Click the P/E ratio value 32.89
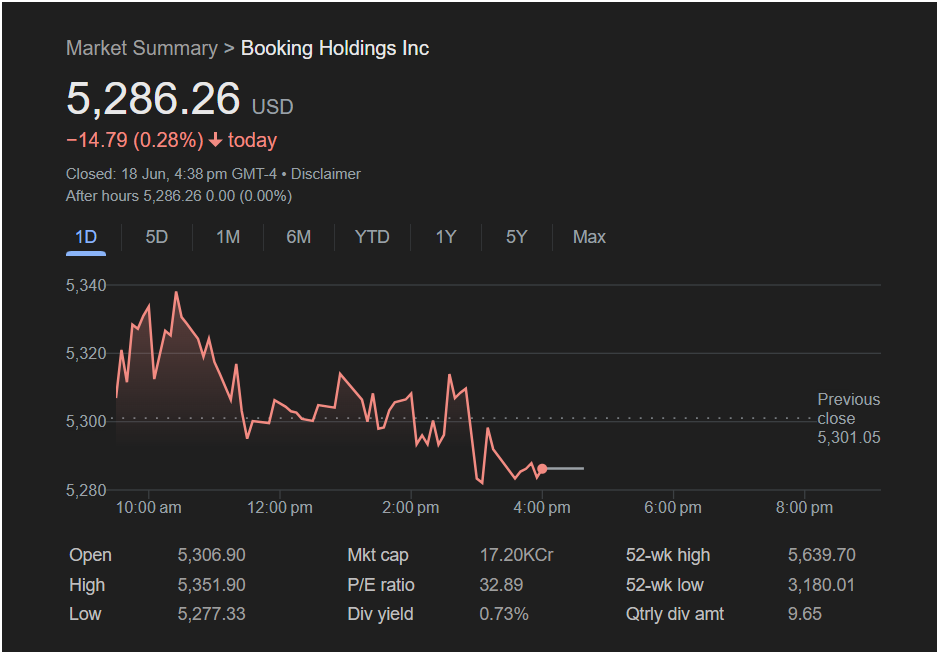 click(501, 585)
